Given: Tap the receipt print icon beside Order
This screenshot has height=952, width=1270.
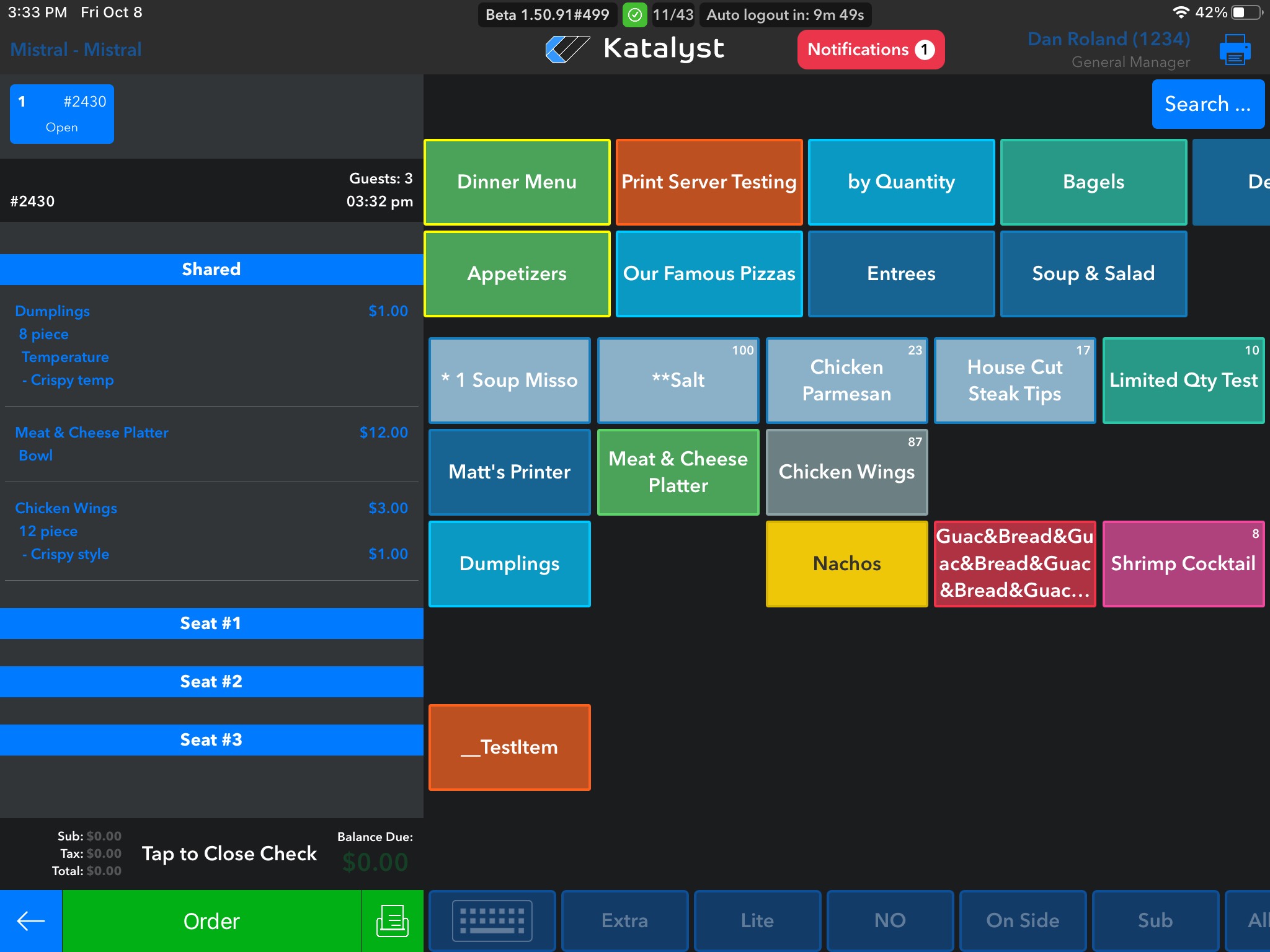Looking at the screenshot, I should point(392,921).
